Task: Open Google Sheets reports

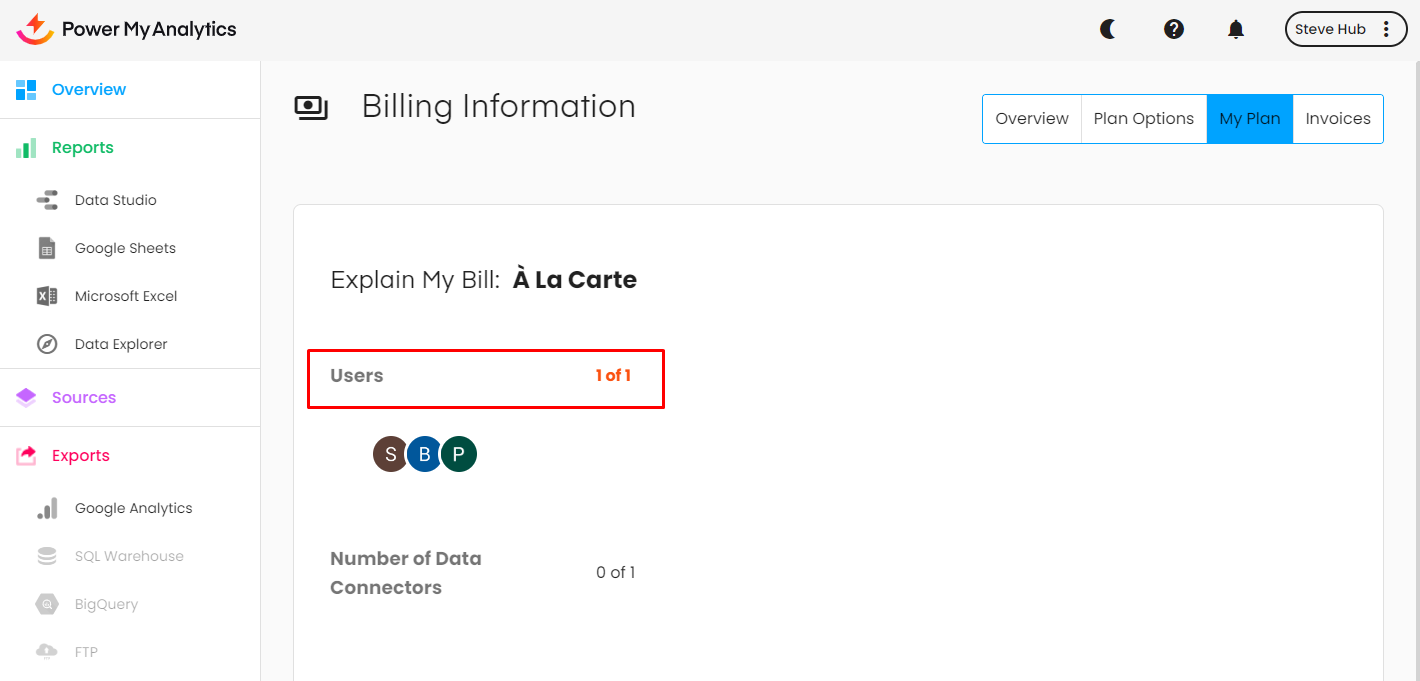Action: tap(125, 248)
